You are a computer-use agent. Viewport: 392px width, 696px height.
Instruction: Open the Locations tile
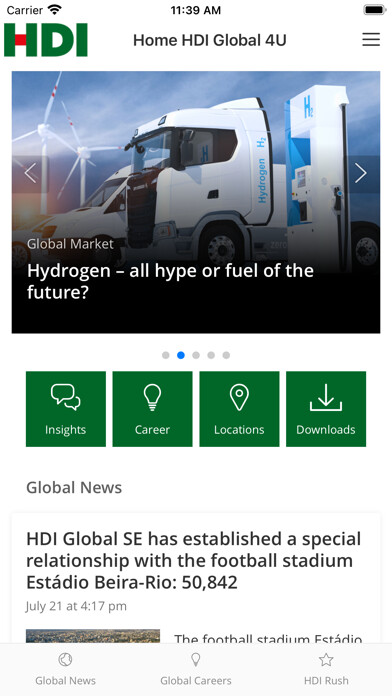239,409
